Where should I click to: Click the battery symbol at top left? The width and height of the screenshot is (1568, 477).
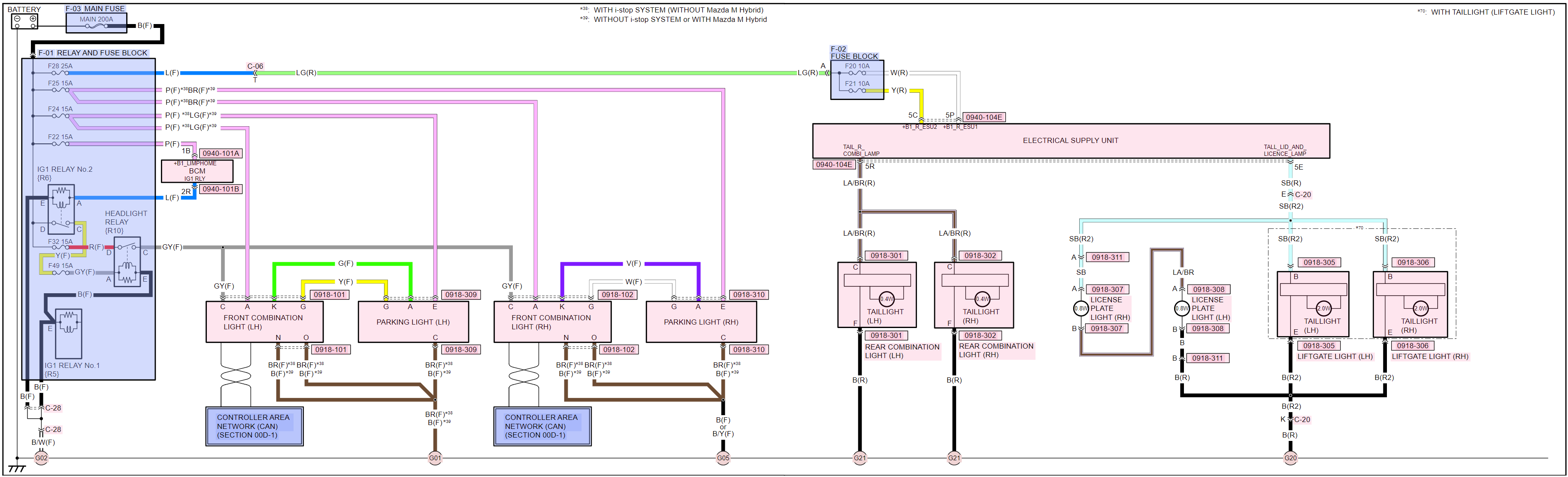(25, 21)
